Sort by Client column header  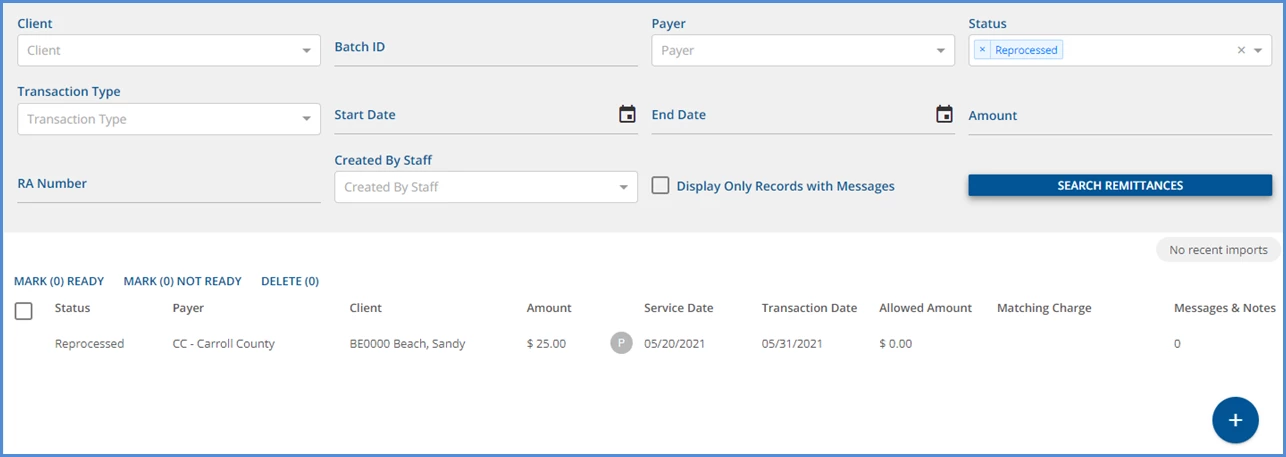coord(366,308)
